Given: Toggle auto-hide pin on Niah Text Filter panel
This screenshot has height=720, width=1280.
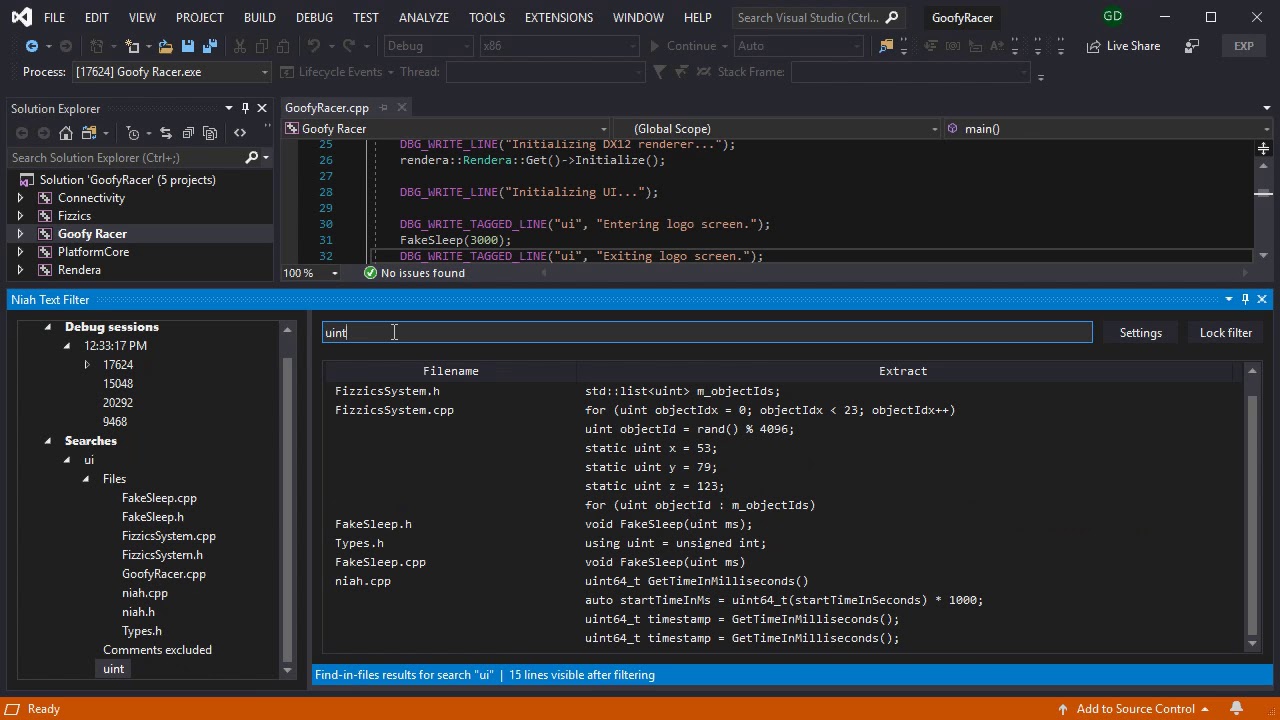Looking at the screenshot, I should (1245, 299).
